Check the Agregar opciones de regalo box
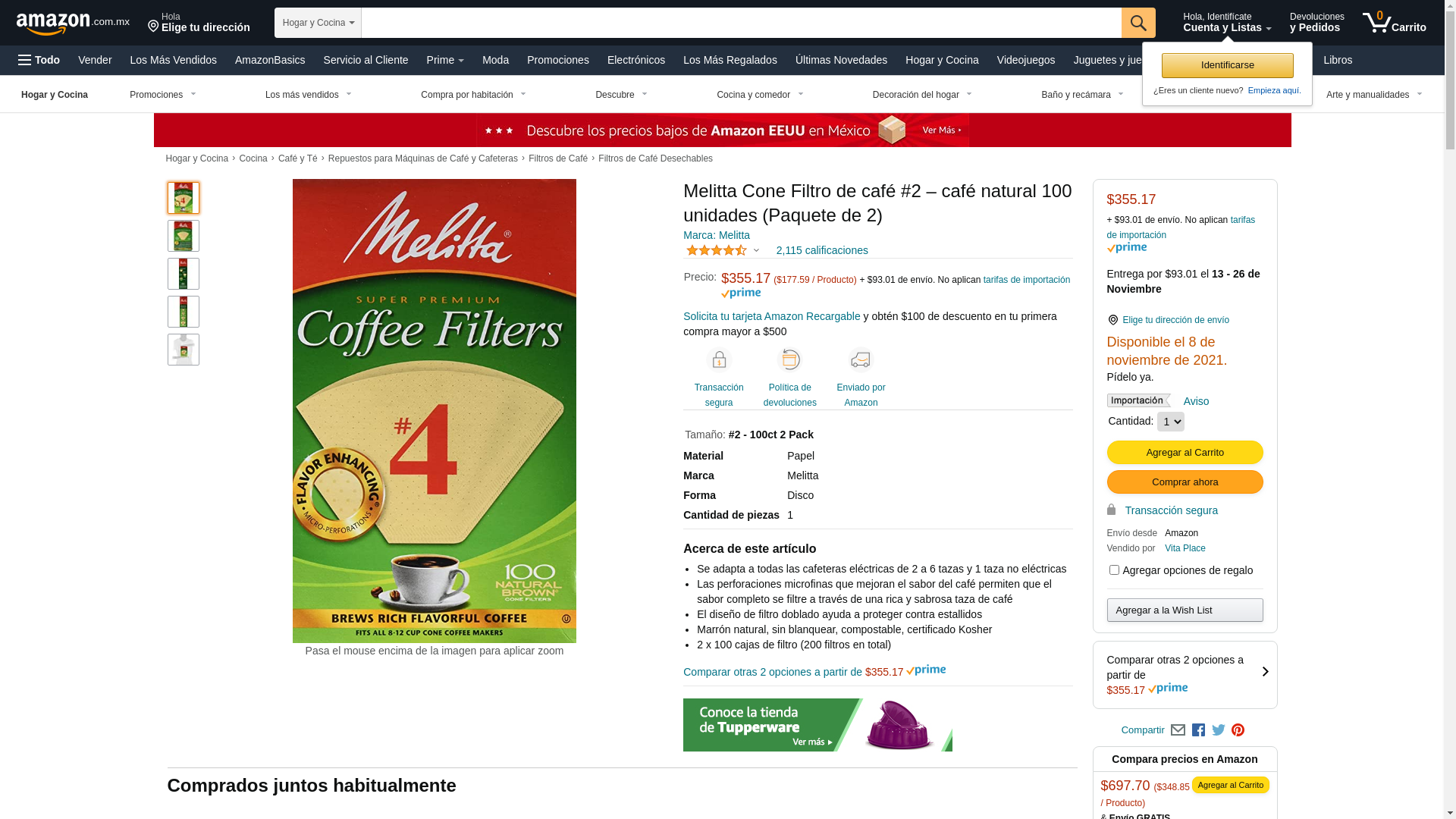This screenshot has height=819, width=1456. coord(1114,570)
